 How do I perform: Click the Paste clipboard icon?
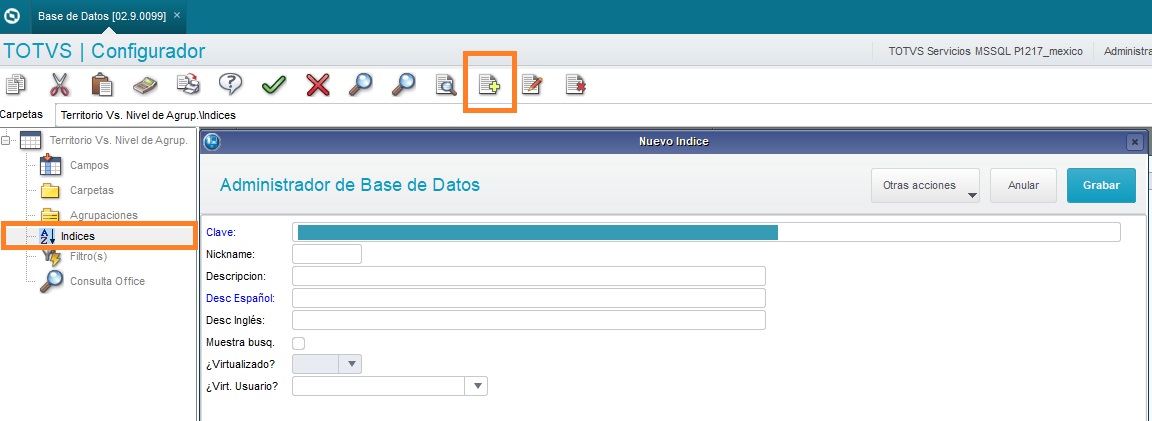(x=102, y=85)
